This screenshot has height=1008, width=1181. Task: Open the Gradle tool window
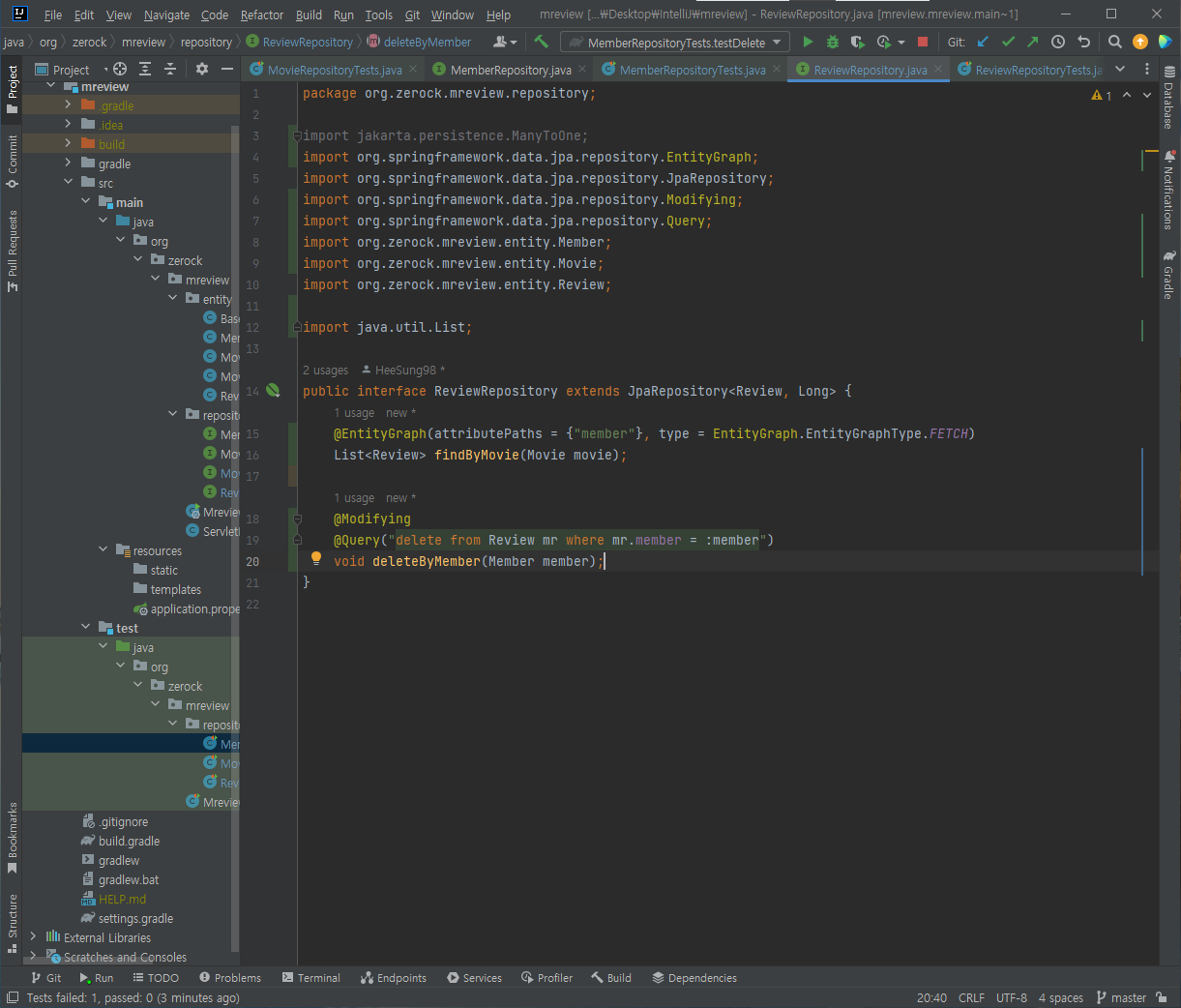pos(1169,275)
